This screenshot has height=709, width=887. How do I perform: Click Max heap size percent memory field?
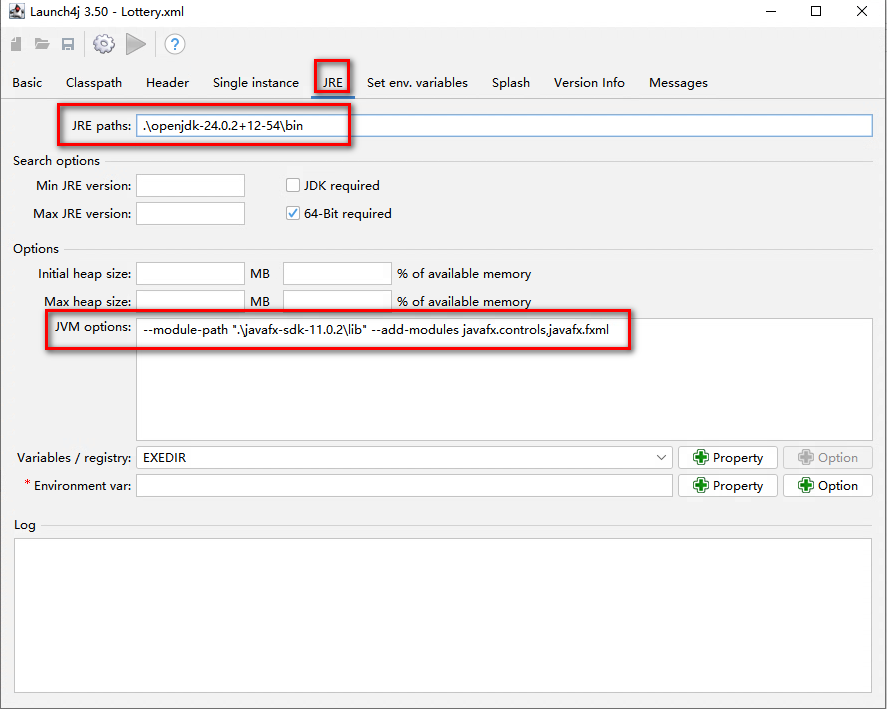pos(337,300)
